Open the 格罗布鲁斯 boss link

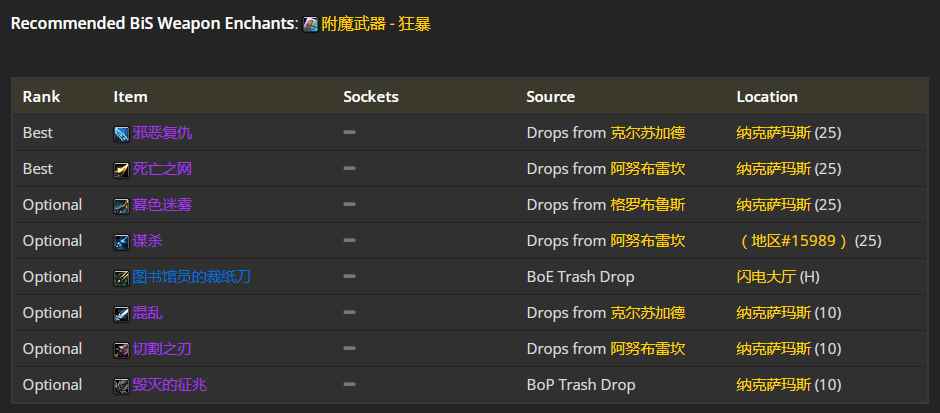tap(647, 205)
